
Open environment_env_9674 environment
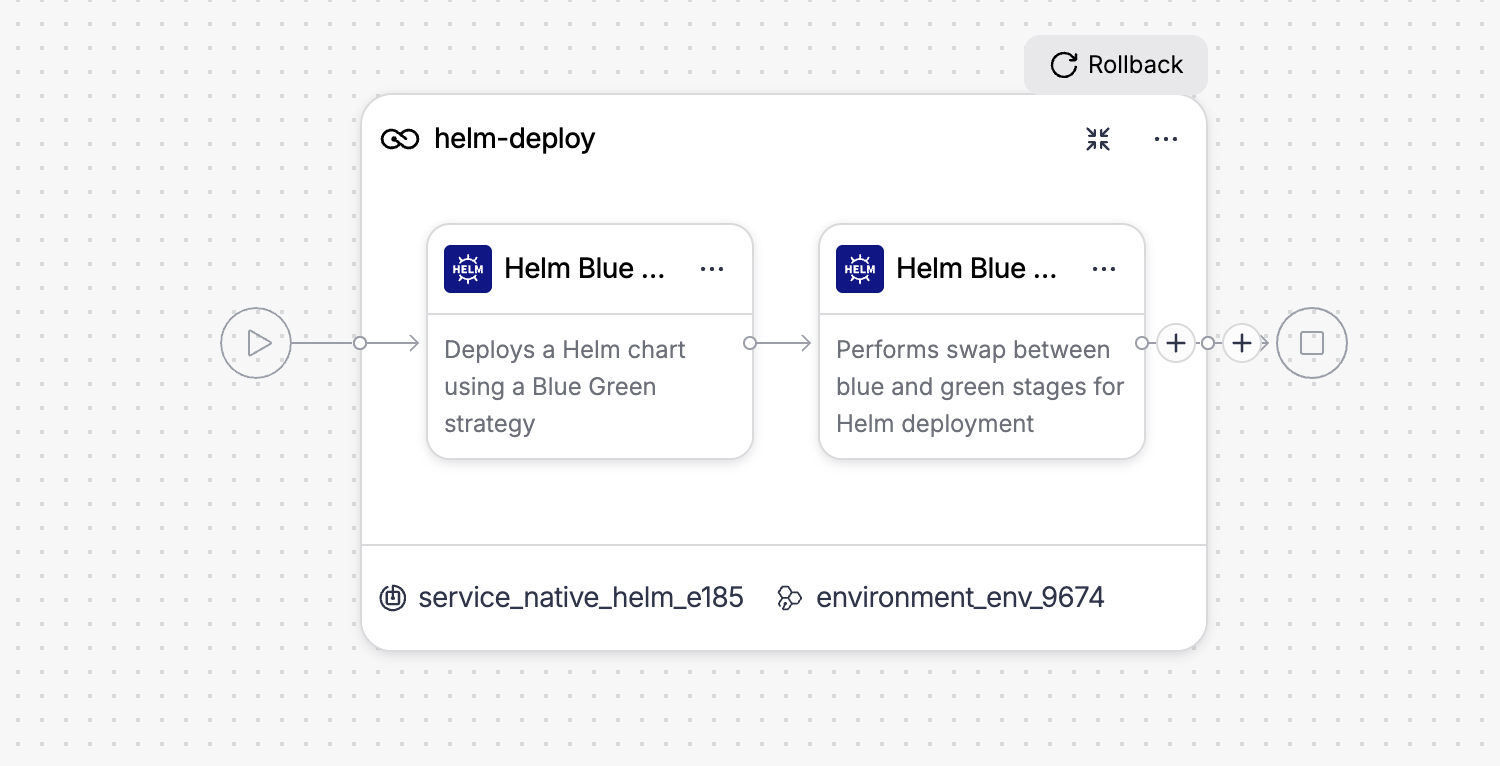click(960, 598)
